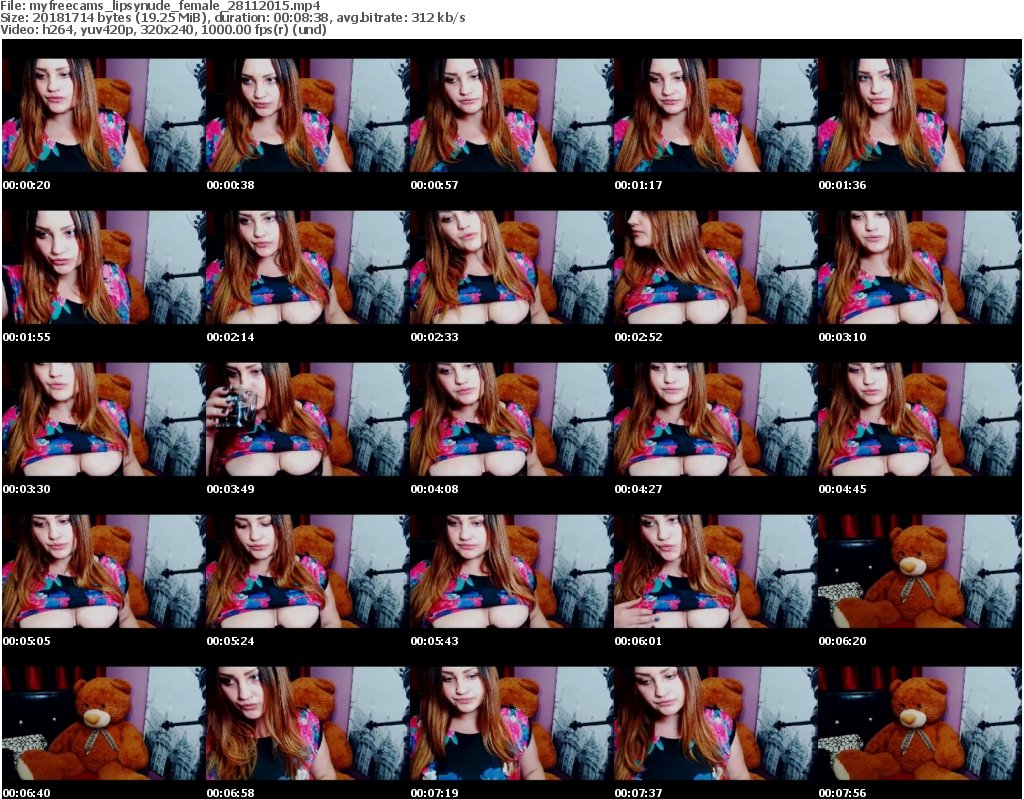
Task: Click the timestamp text 00:00:57
Action: [434, 185]
